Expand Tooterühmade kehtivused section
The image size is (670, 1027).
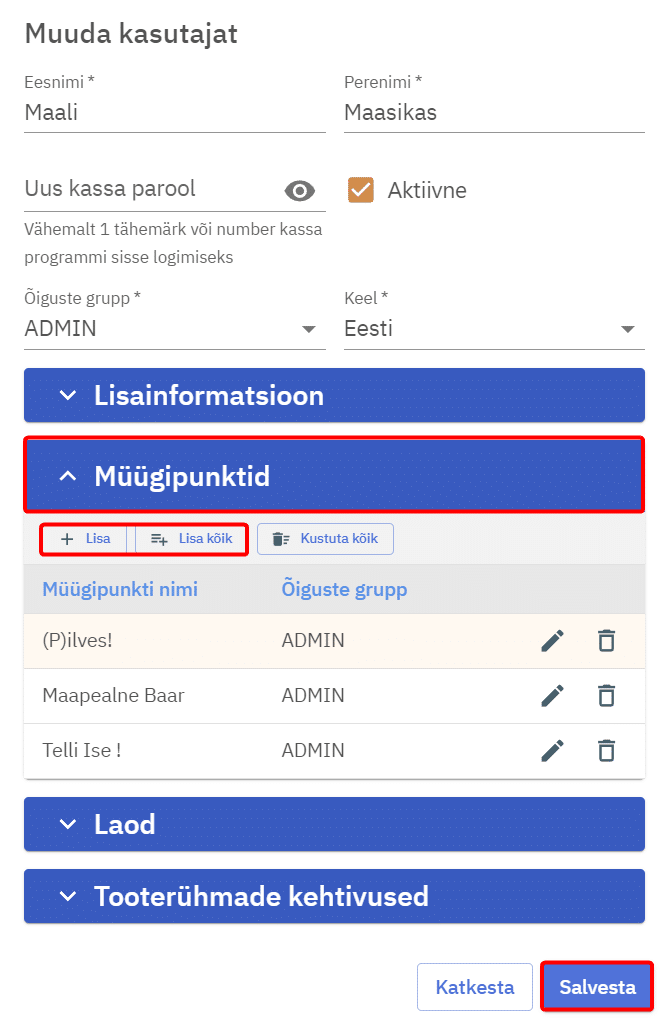[x=334, y=896]
